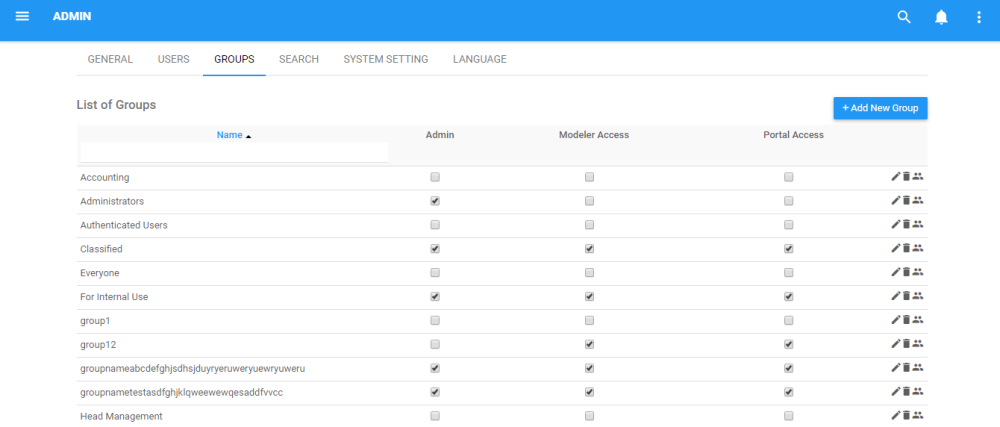Select the Language tab
The width and height of the screenshot is (1000, 427).
tap(479, 59)
